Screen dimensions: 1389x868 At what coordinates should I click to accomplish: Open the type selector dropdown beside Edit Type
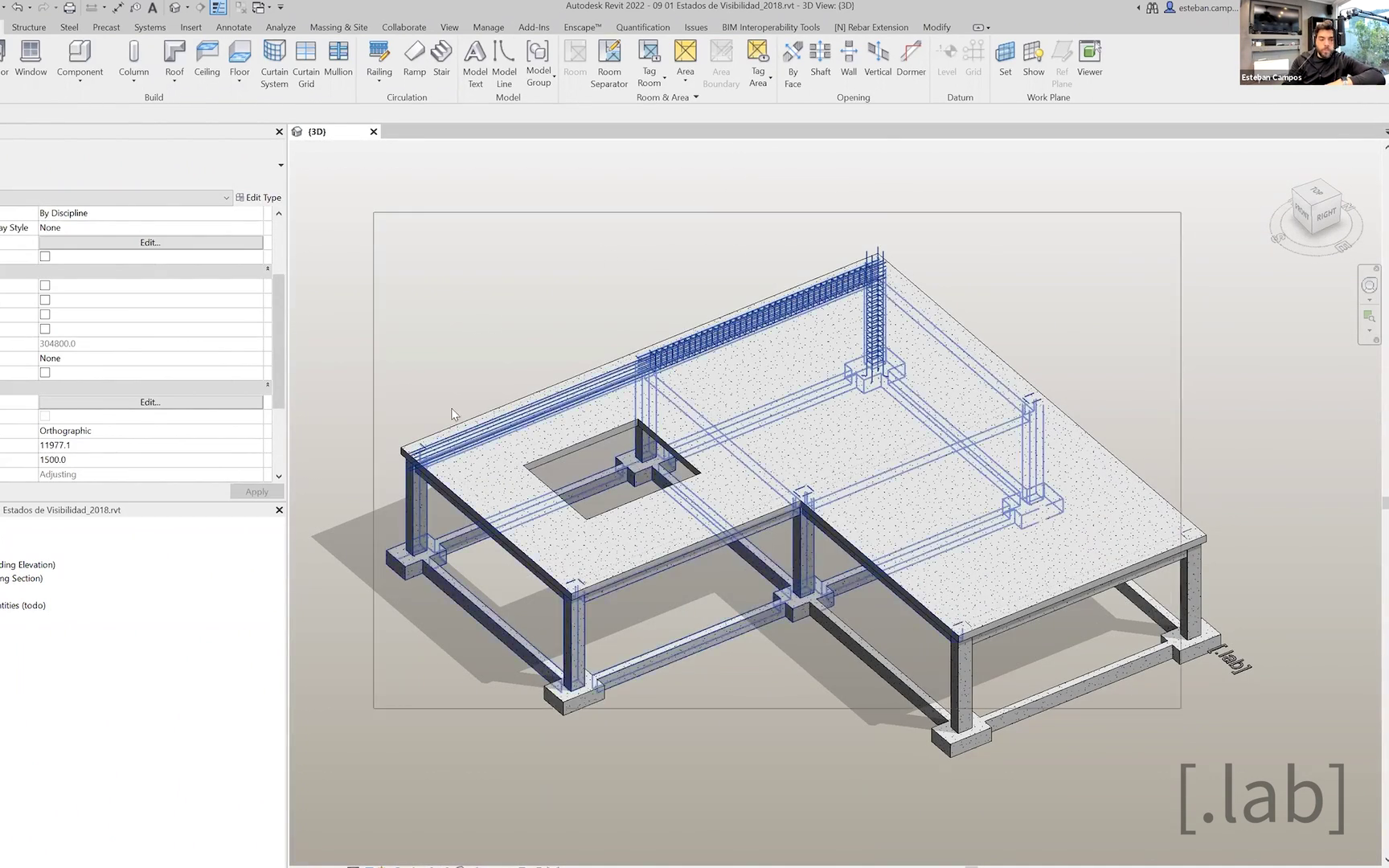pyautogui.click(x=226, y=198)
